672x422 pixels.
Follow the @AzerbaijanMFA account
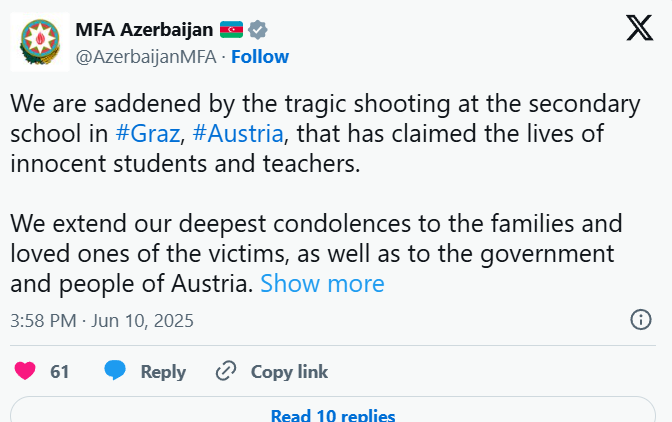tap(260, 57)
